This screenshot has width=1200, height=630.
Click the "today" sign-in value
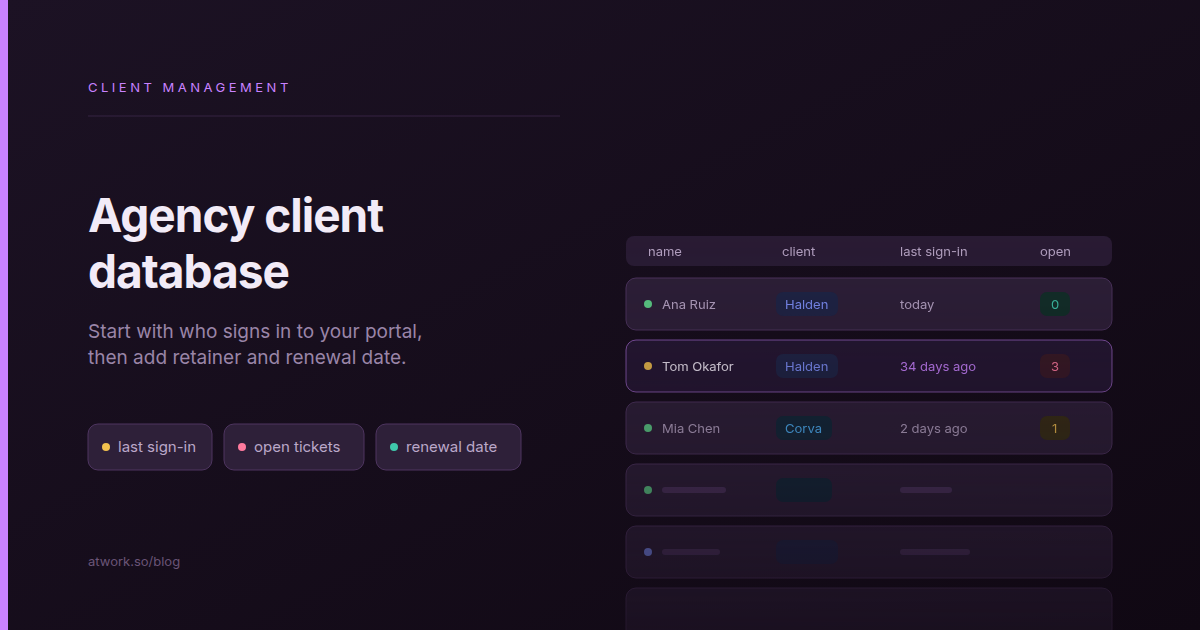(x=917, y=305)
